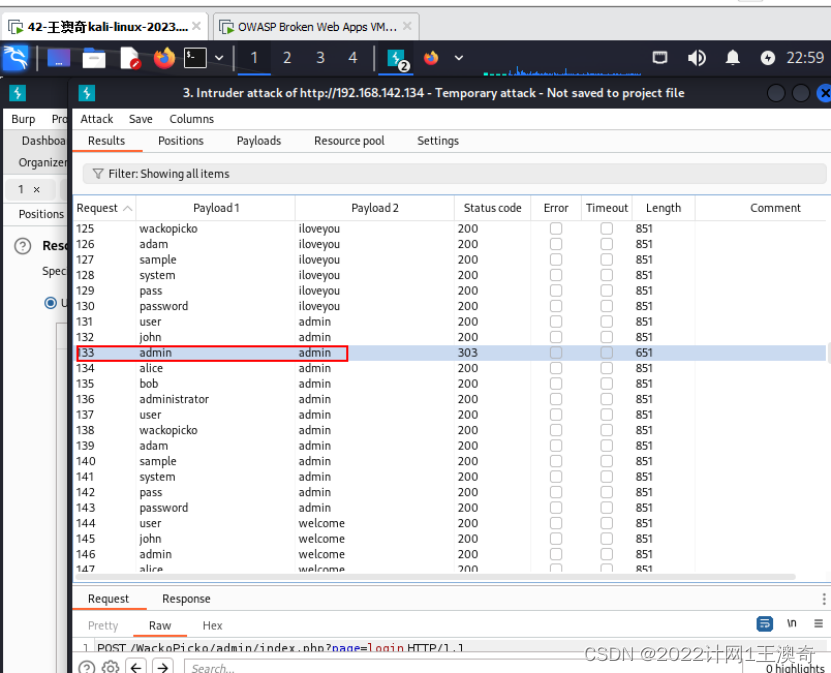Sort by the Payload 1 column header
The width and height of the screenshot is (831, 673).
[x=216, y=208]
